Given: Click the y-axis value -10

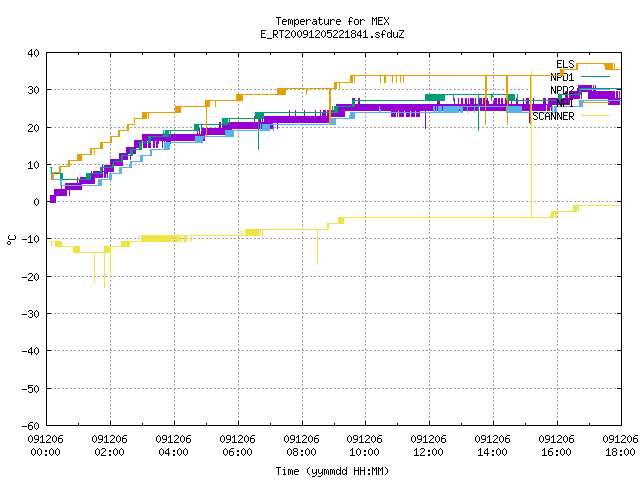Looking at the screenshot, I should pyautogui.click(x=31, y=239).
